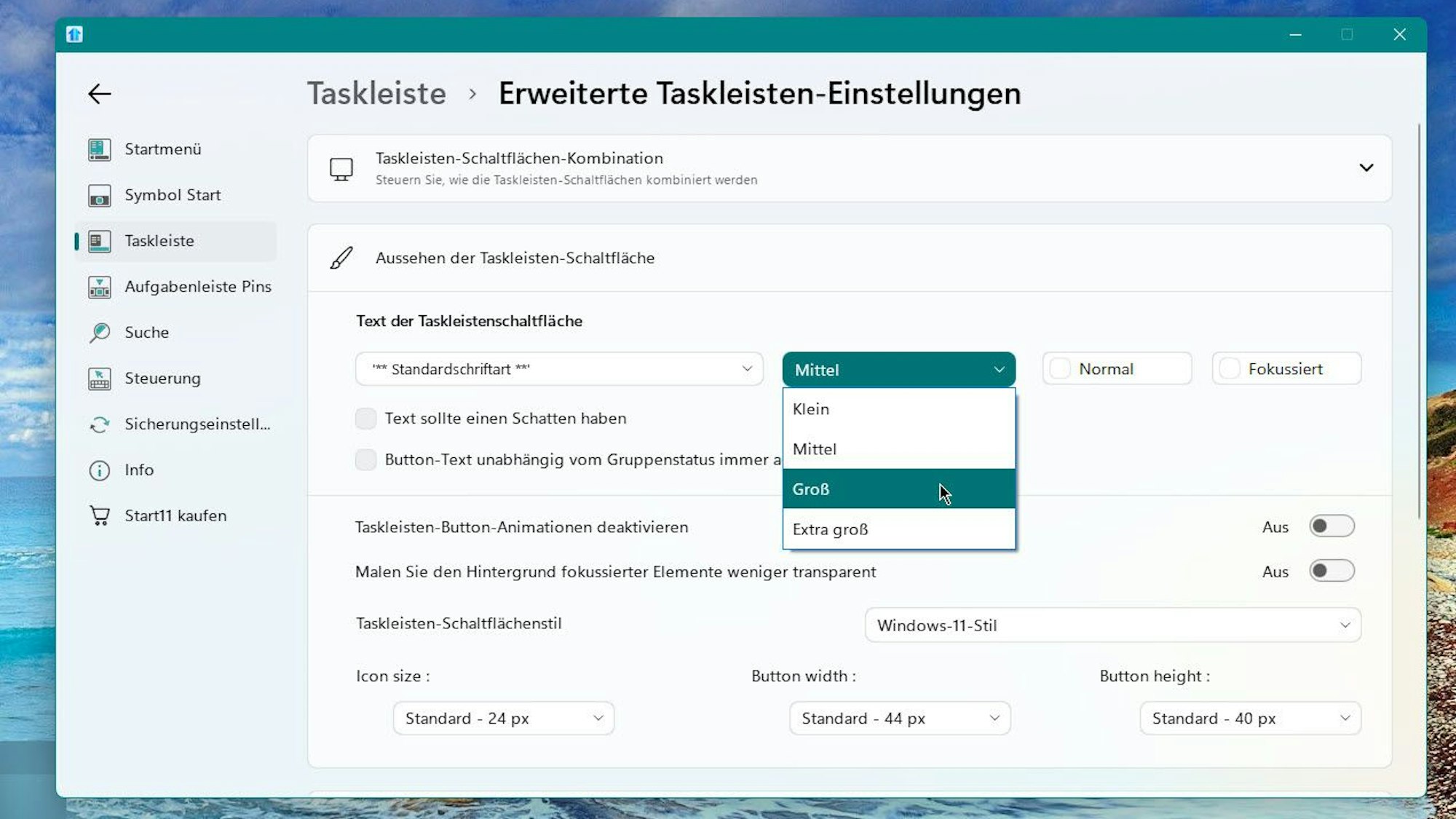
Task: Click the back arrow to return
Action: (99, 93)
